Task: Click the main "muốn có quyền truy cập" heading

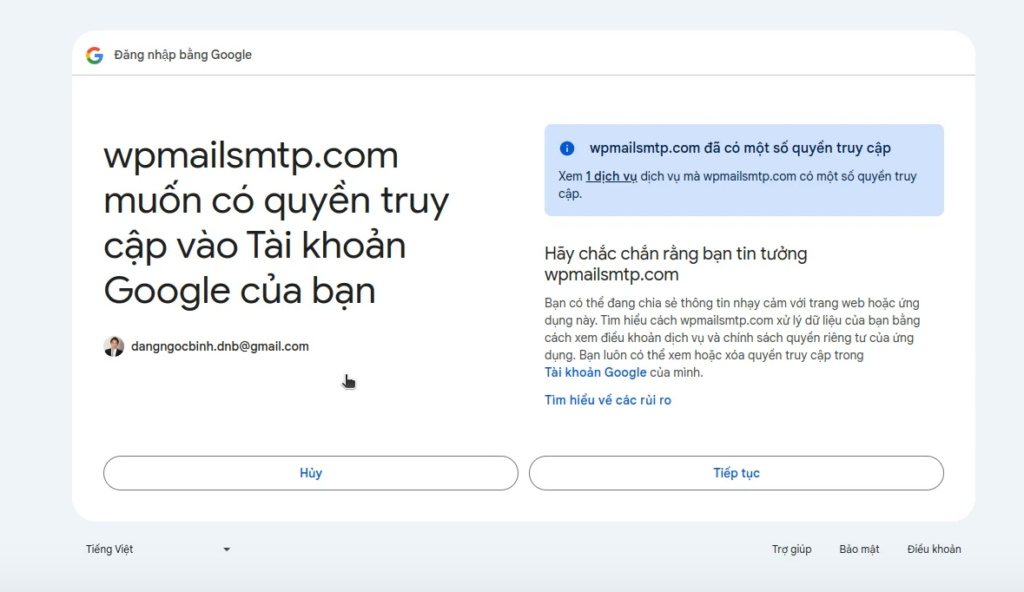Action: [275, 223]
